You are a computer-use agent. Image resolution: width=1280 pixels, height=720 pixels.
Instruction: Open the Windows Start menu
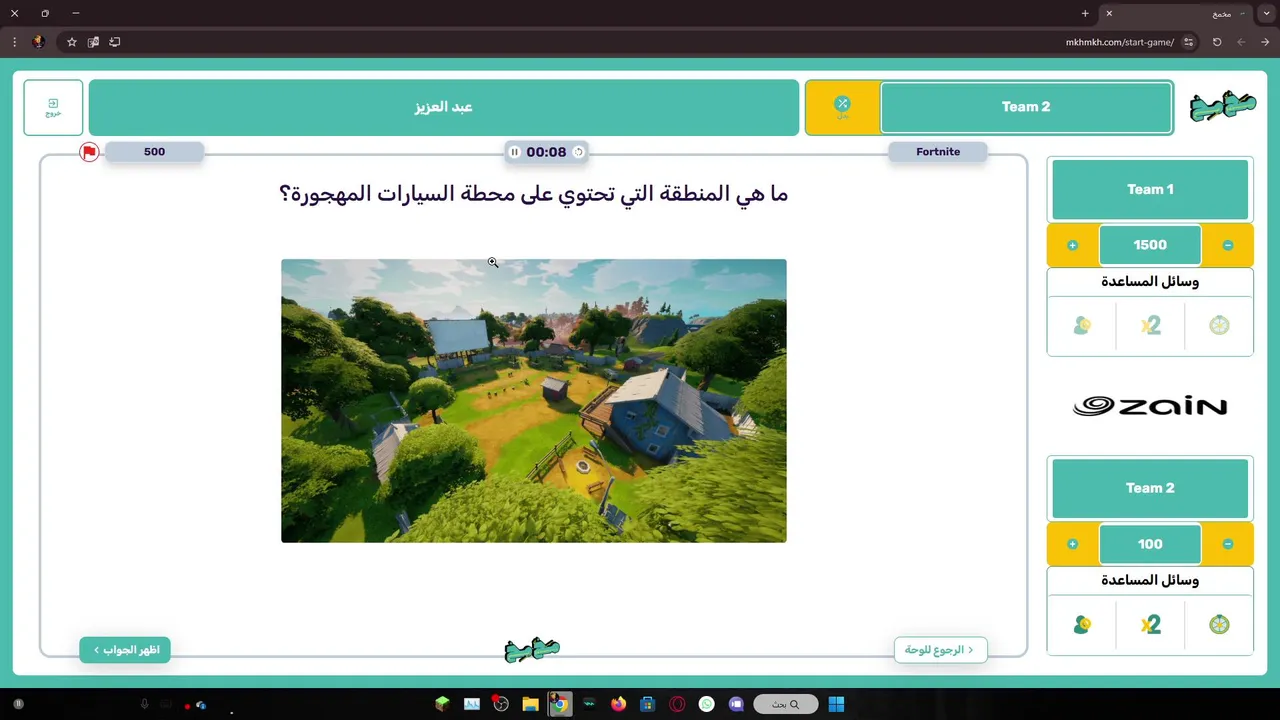(836, 704)
